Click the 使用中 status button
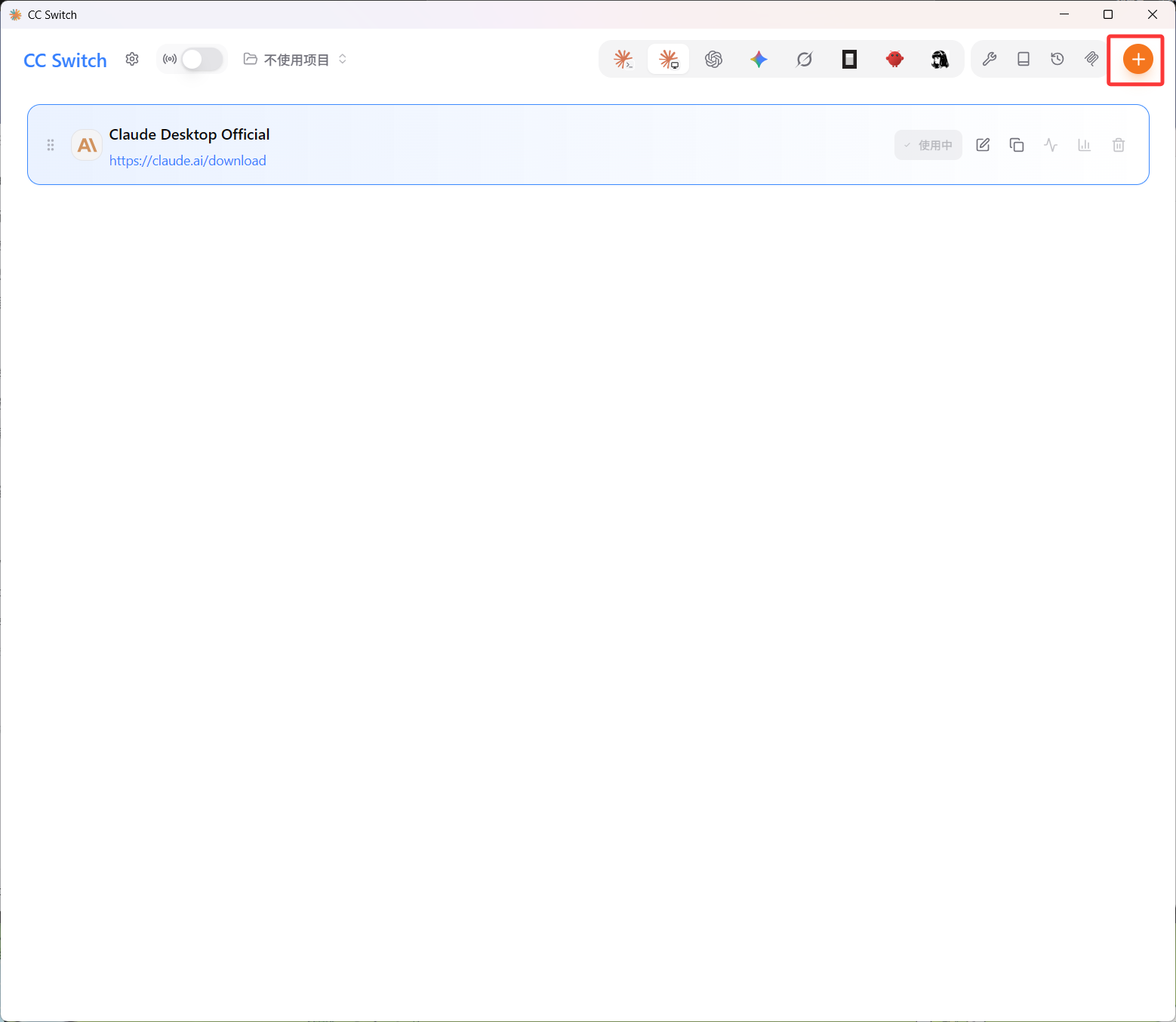Viewport: 1176px width, 1022px height. click(928, 145)
